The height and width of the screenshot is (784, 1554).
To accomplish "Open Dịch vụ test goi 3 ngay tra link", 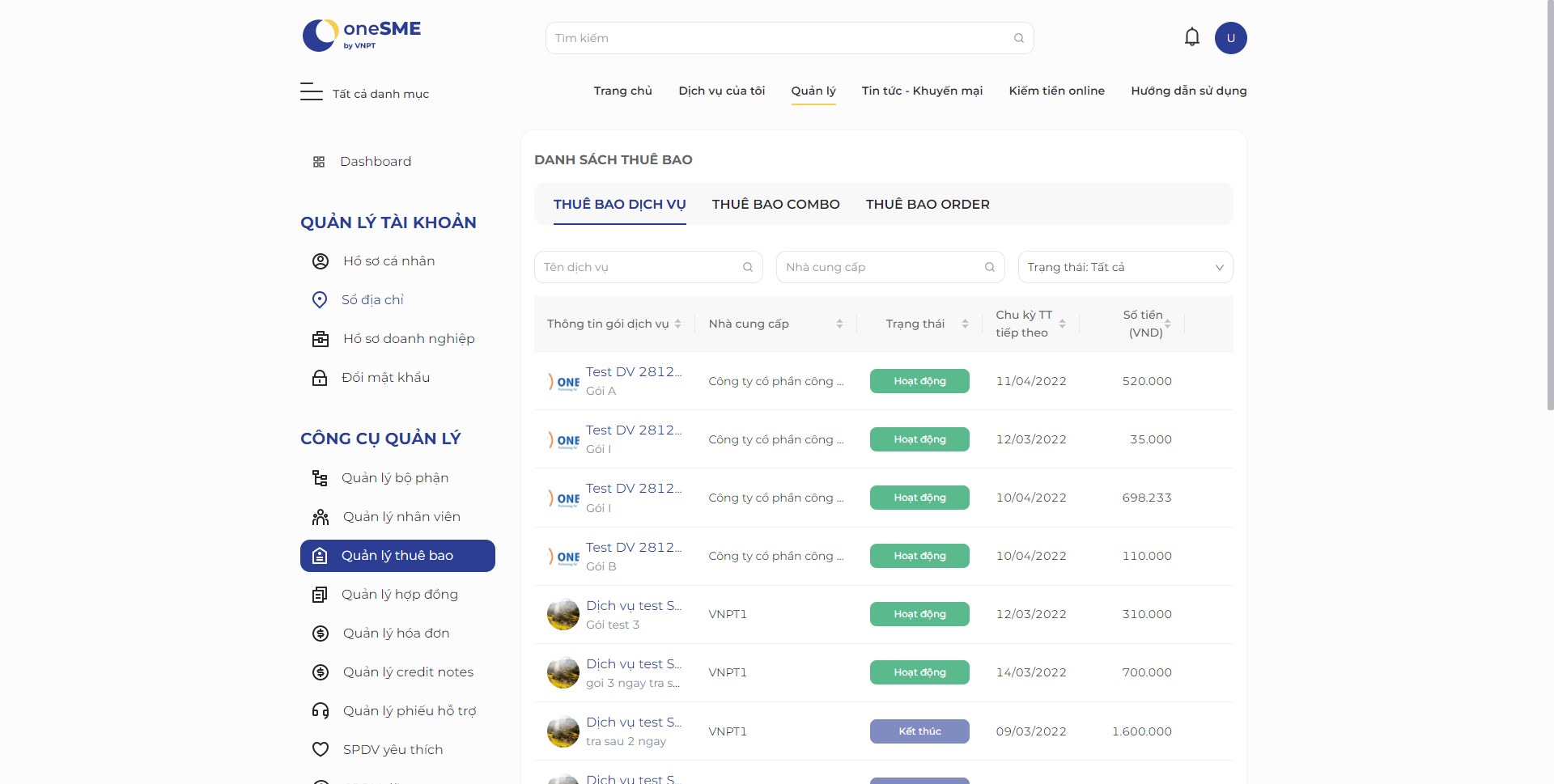I will [634, 664].
